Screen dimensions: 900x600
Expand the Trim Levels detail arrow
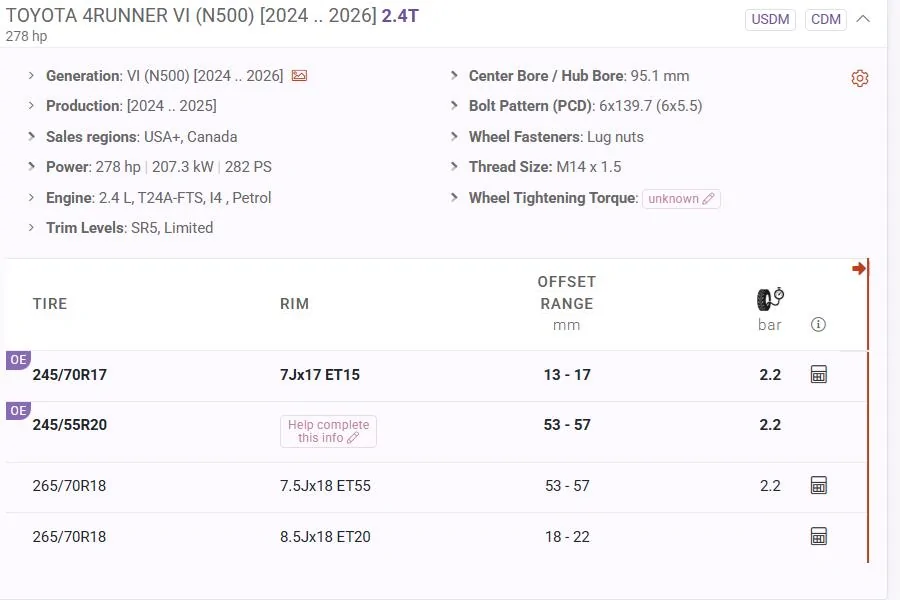coord(32,228)
